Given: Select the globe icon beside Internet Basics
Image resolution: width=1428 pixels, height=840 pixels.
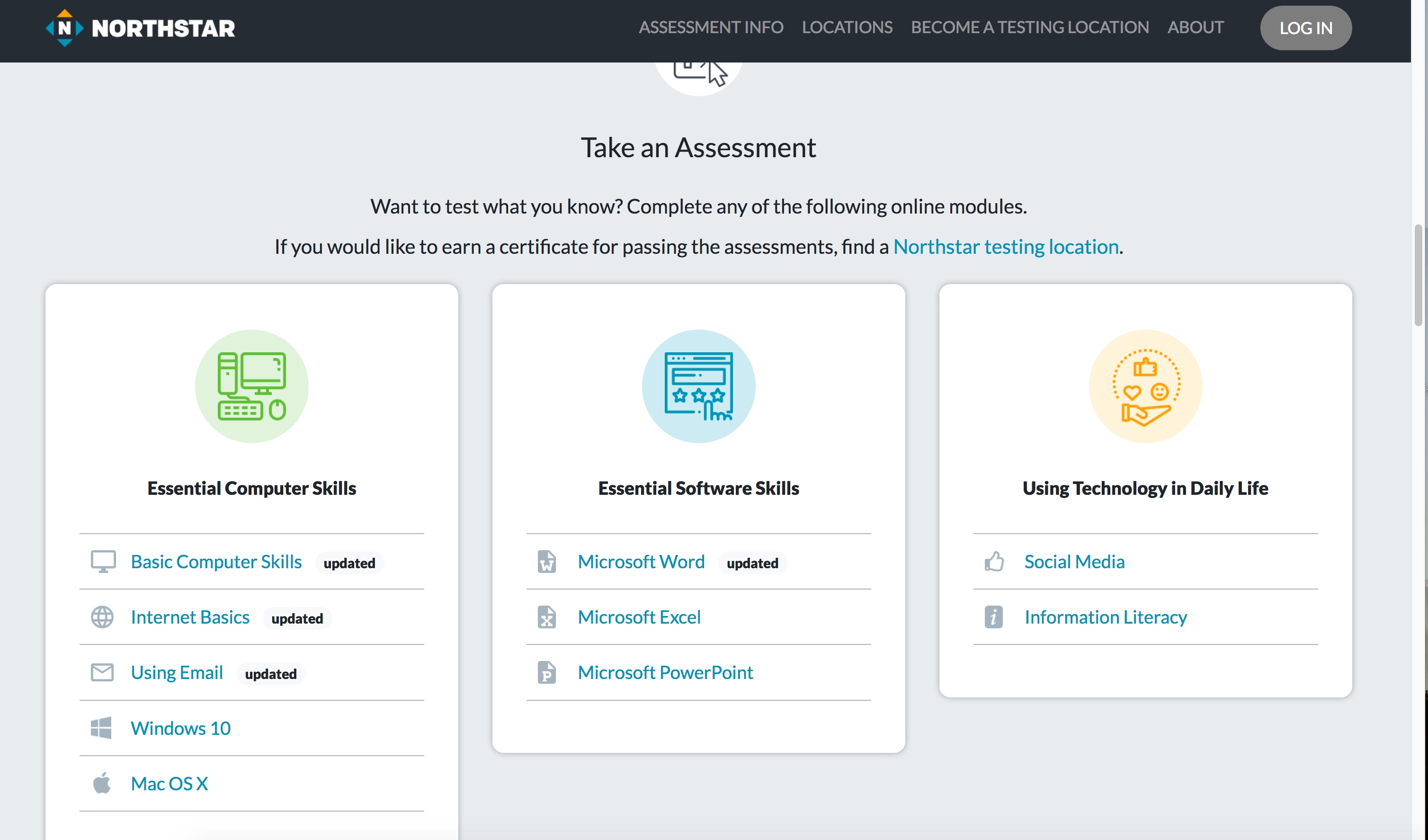Looking at the screenshot, I should pos(103,617).
